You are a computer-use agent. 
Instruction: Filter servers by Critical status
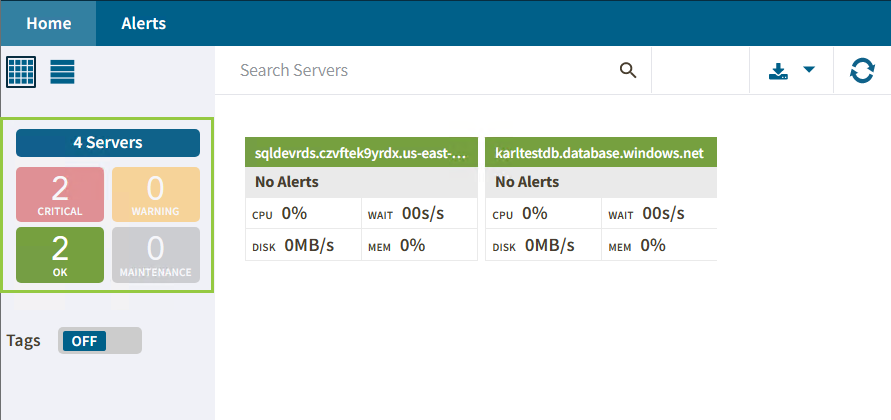pyautogui.click(x=60, y=194)
